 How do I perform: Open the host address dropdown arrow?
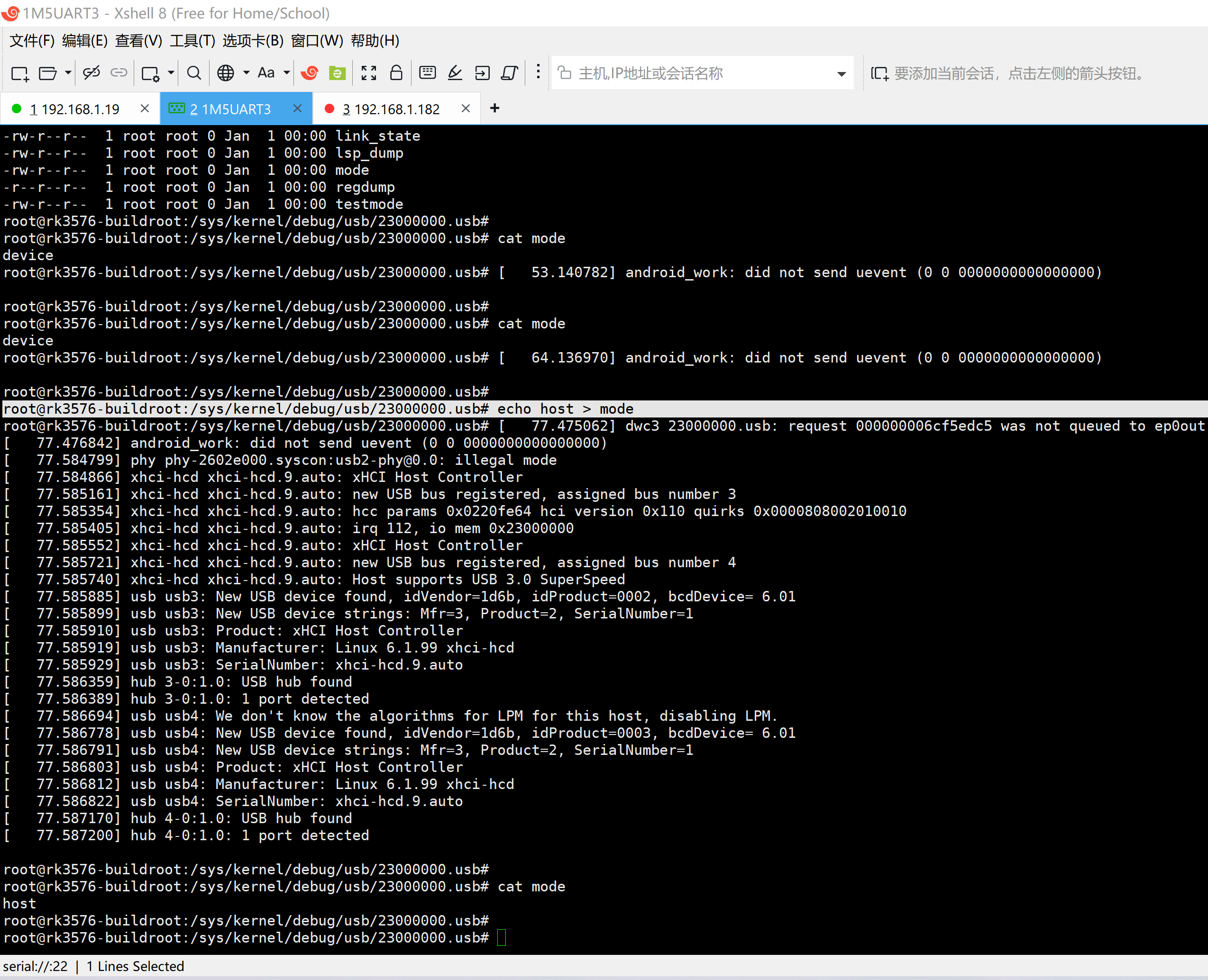pyautogui.click(x=842, y=74)
